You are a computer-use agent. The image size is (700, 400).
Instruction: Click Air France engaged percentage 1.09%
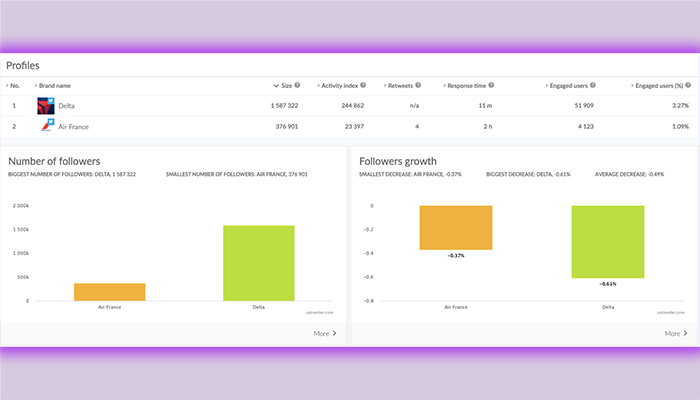680,127
